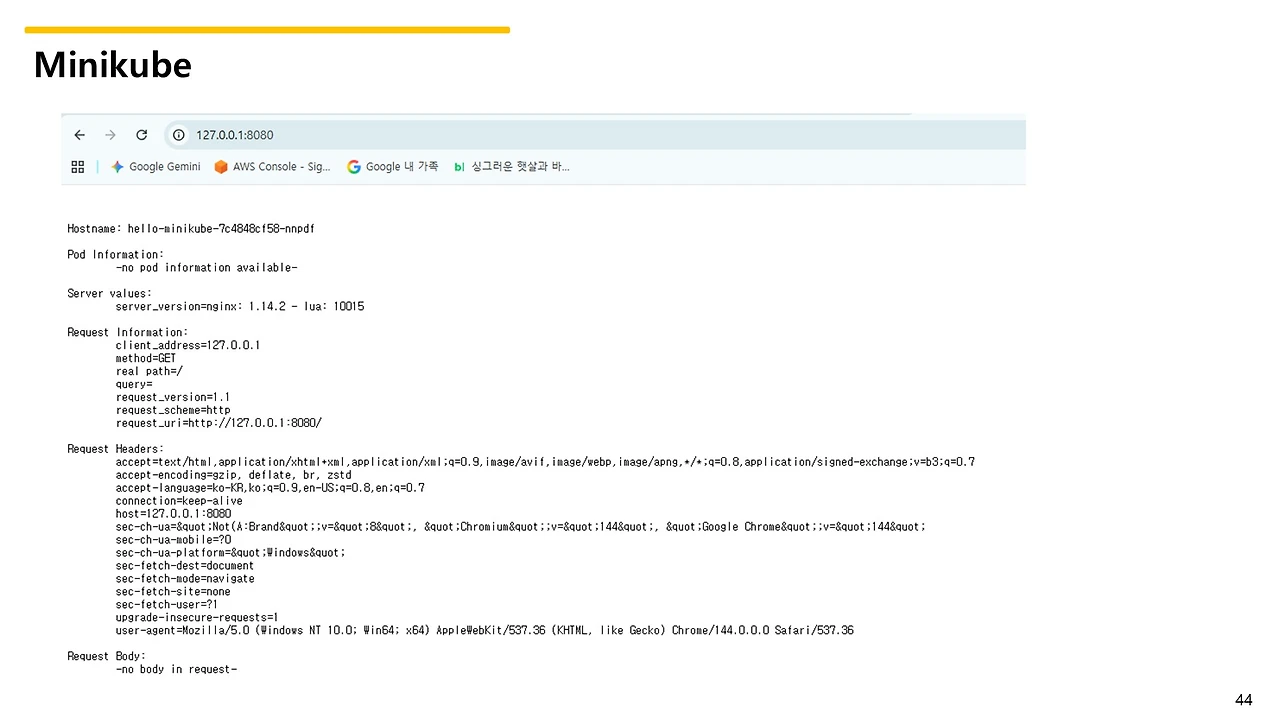The image size is (1280, 720).
Task: Click '-no pod information available-' text
Action: point(207,268)
